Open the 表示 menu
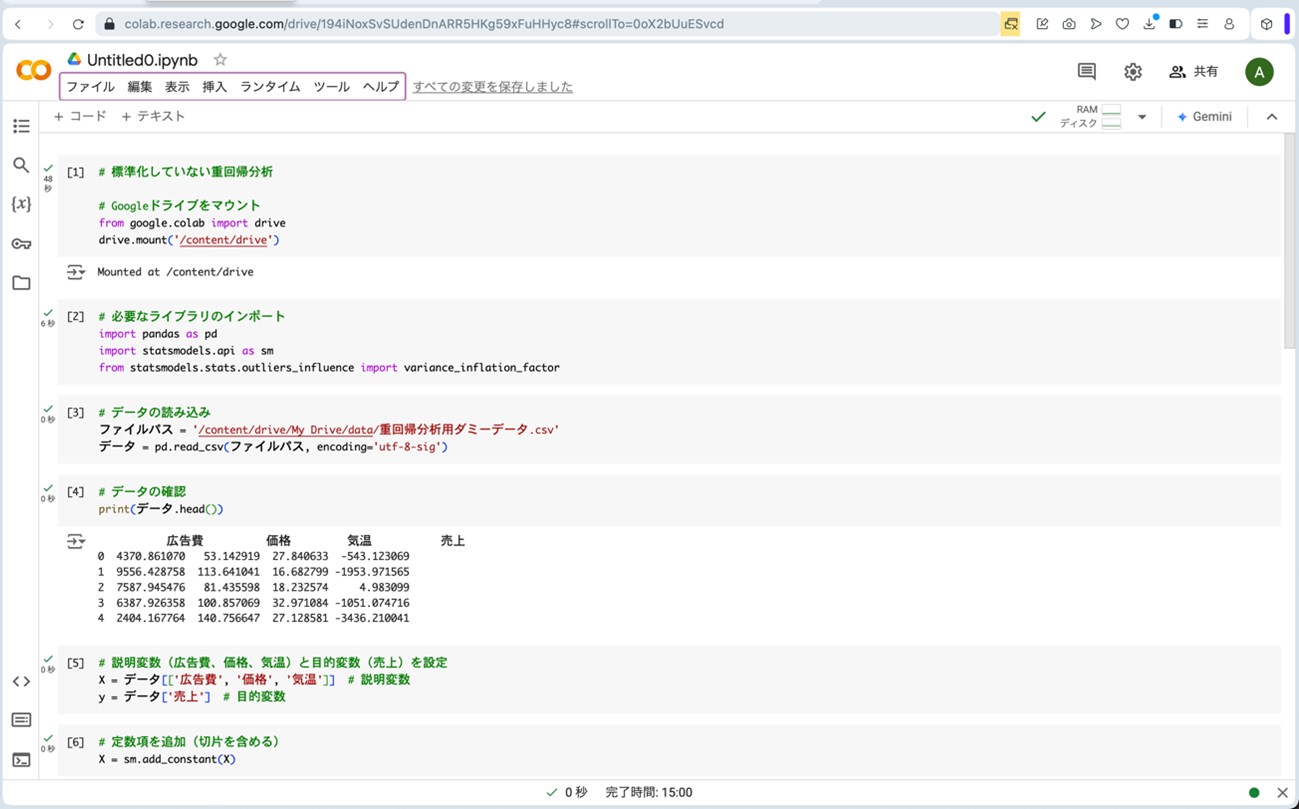 pos(177,87)
